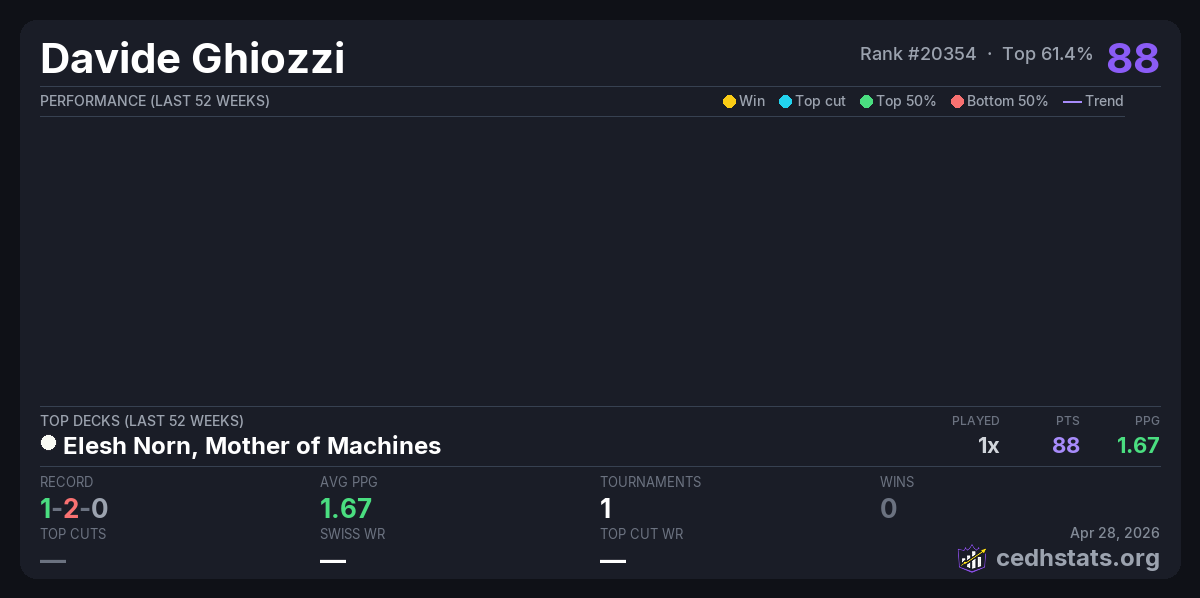Click the Rank #20354 text
This screenshot has height=598, width=1200.
click(918, 54)
